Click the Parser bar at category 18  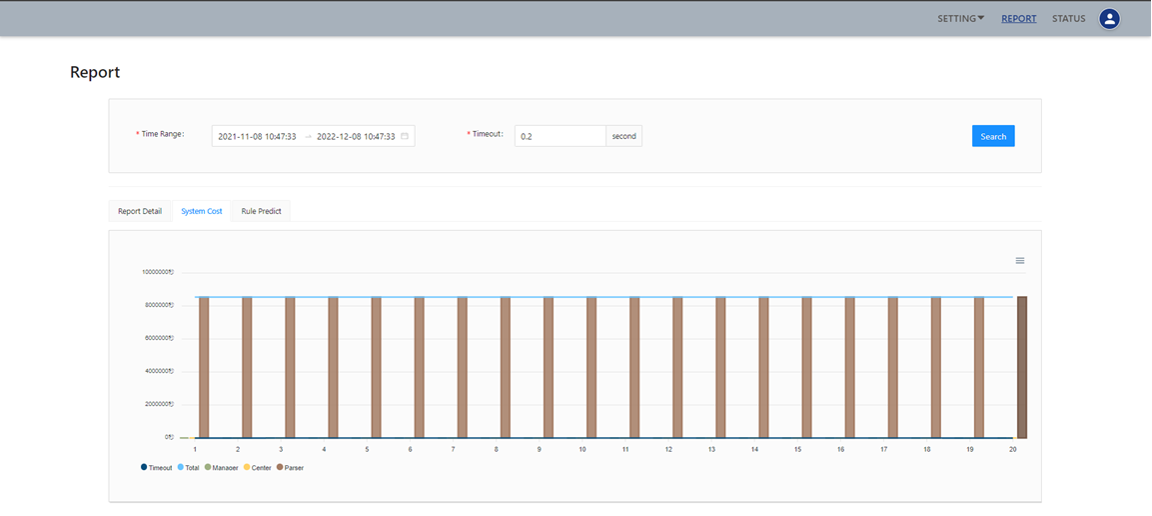point(936,368)
